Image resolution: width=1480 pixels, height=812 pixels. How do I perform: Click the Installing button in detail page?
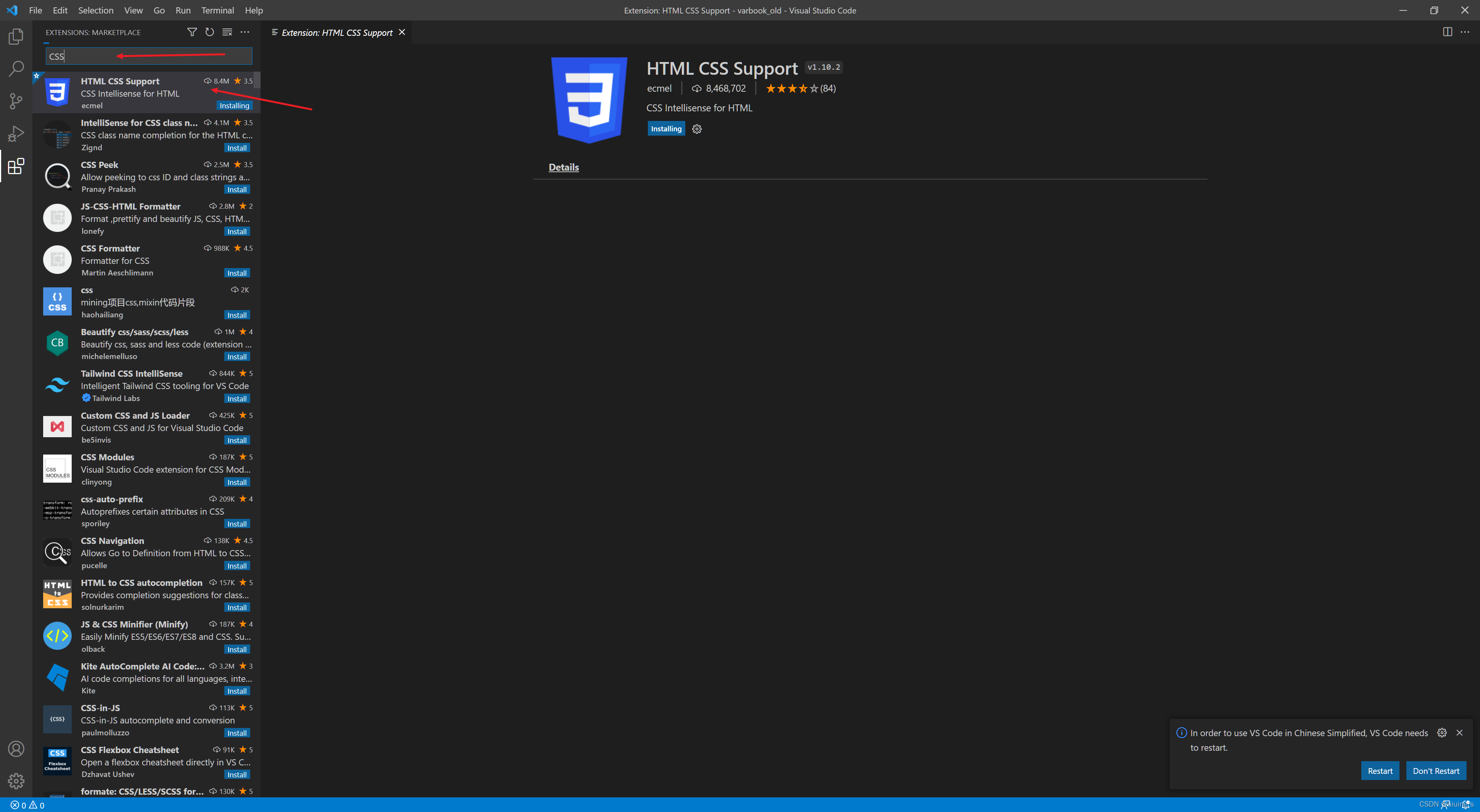pos(666,129)
